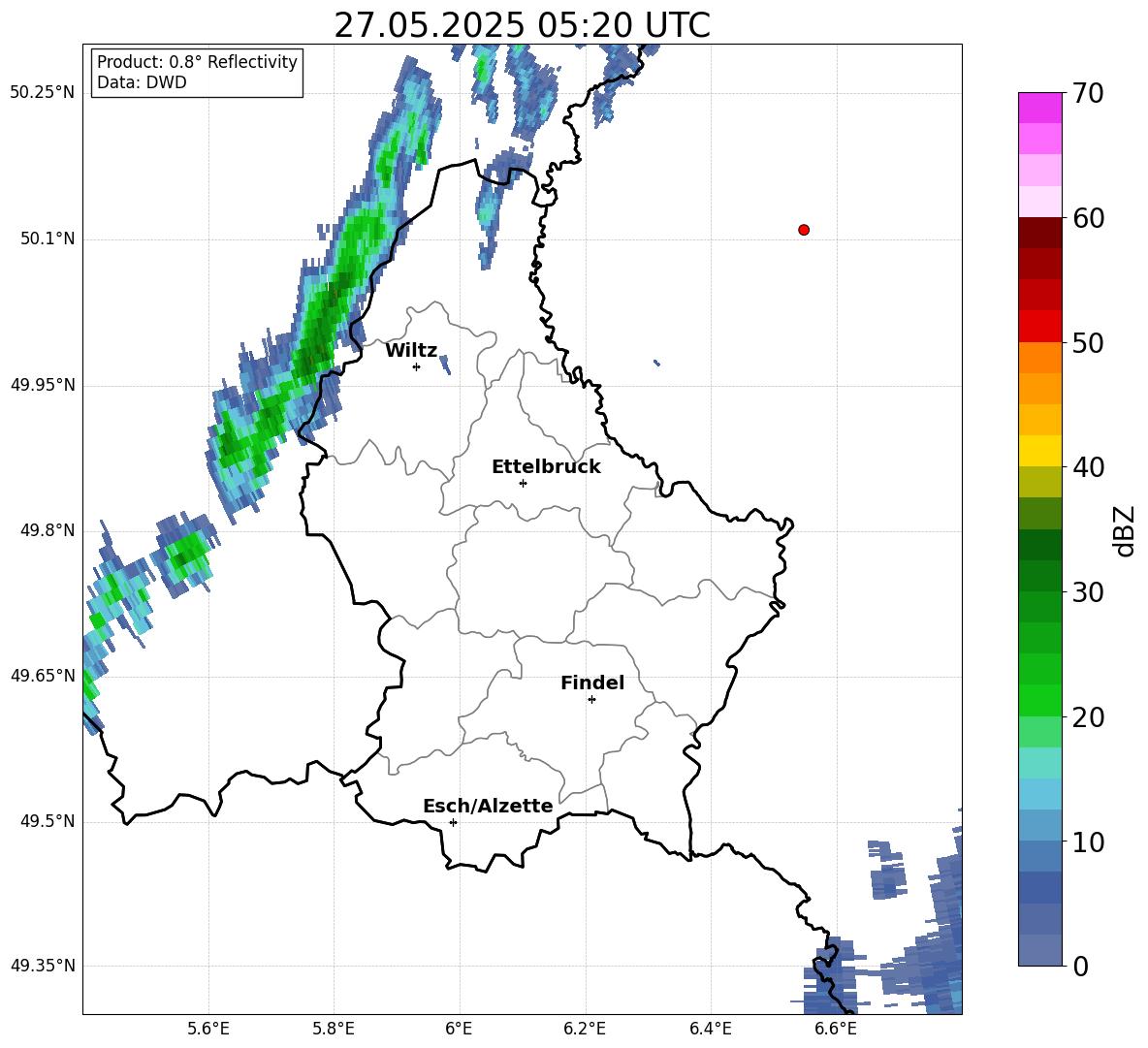This screenshot has height=1048, width=1148.
Task: Click the slate blue colorbar segment above 0
Action: [1039, 949]
